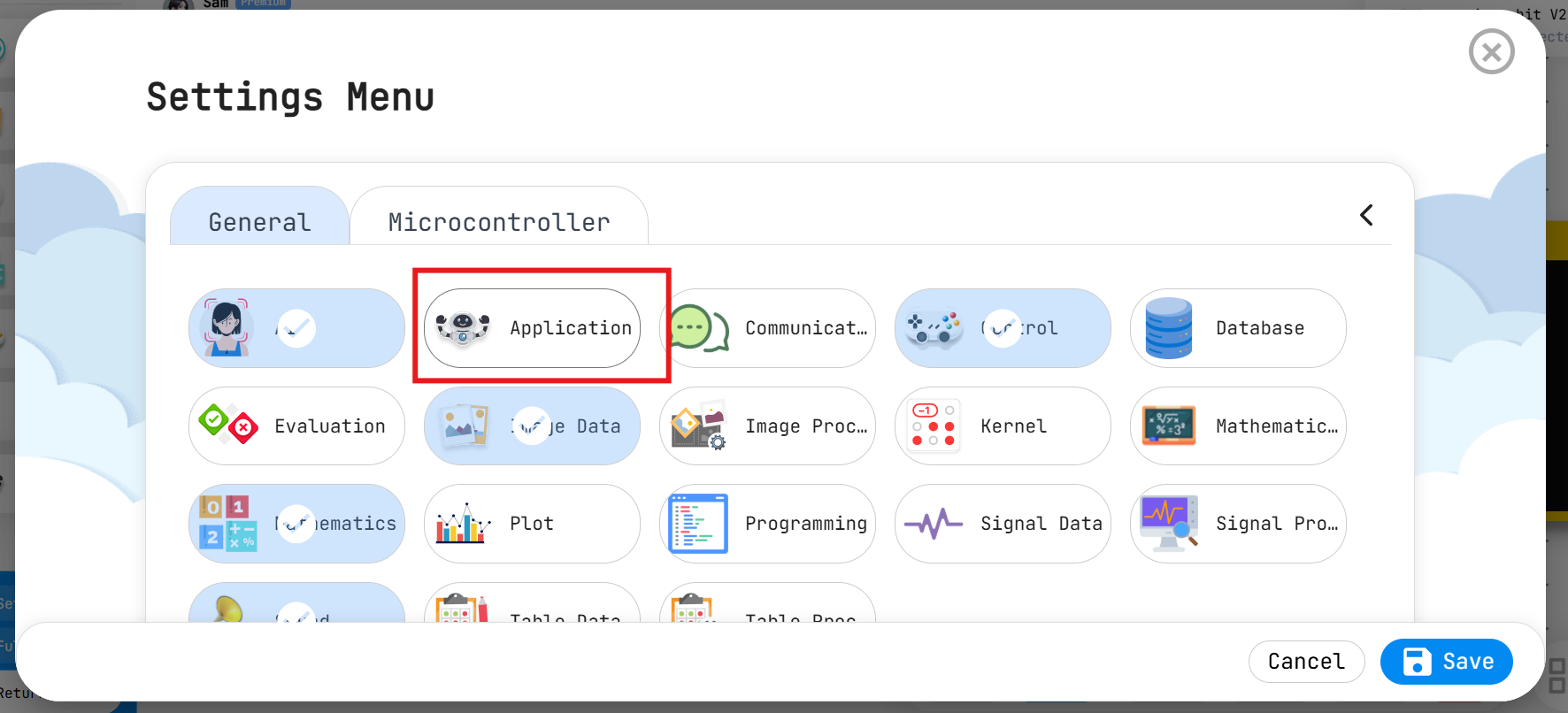Screen dimensions: 1568x713
Task: Select the General tab
Action: 259,221
